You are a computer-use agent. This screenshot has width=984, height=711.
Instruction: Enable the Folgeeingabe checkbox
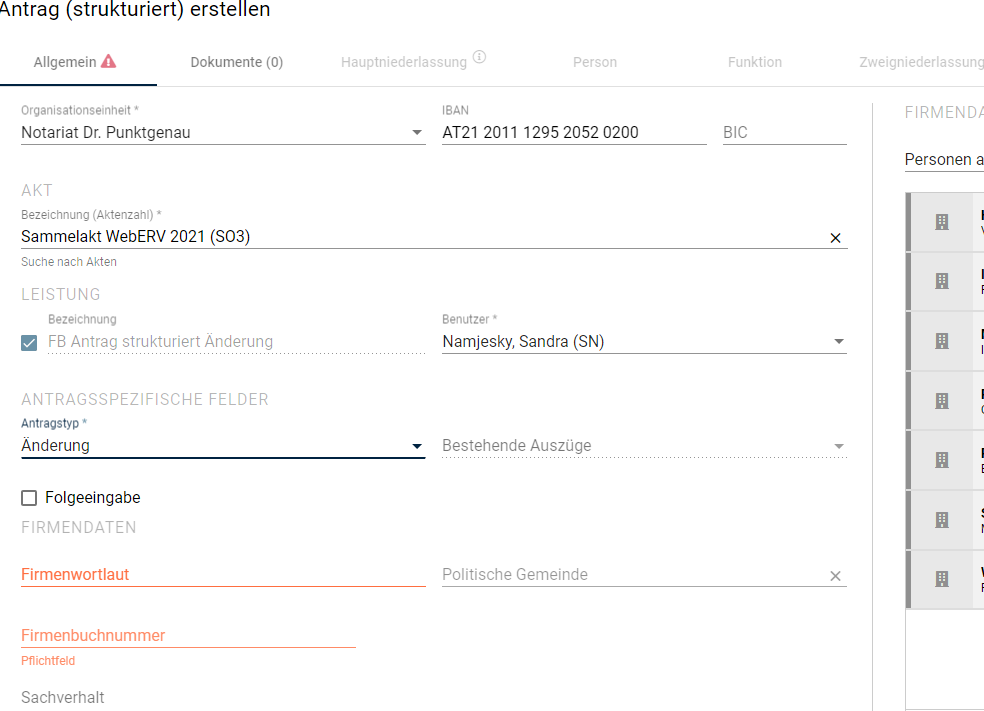click(x=29, y=498)
